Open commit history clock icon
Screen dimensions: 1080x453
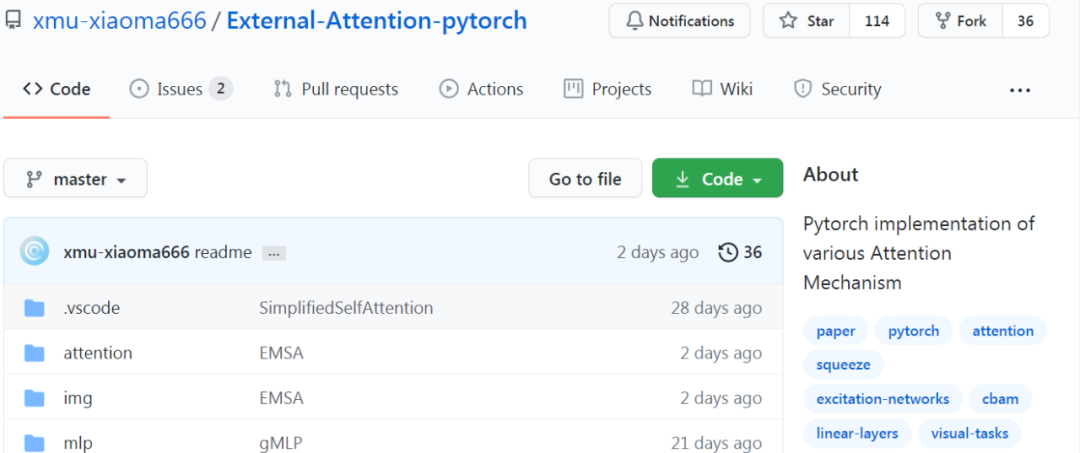coord(727,253)
